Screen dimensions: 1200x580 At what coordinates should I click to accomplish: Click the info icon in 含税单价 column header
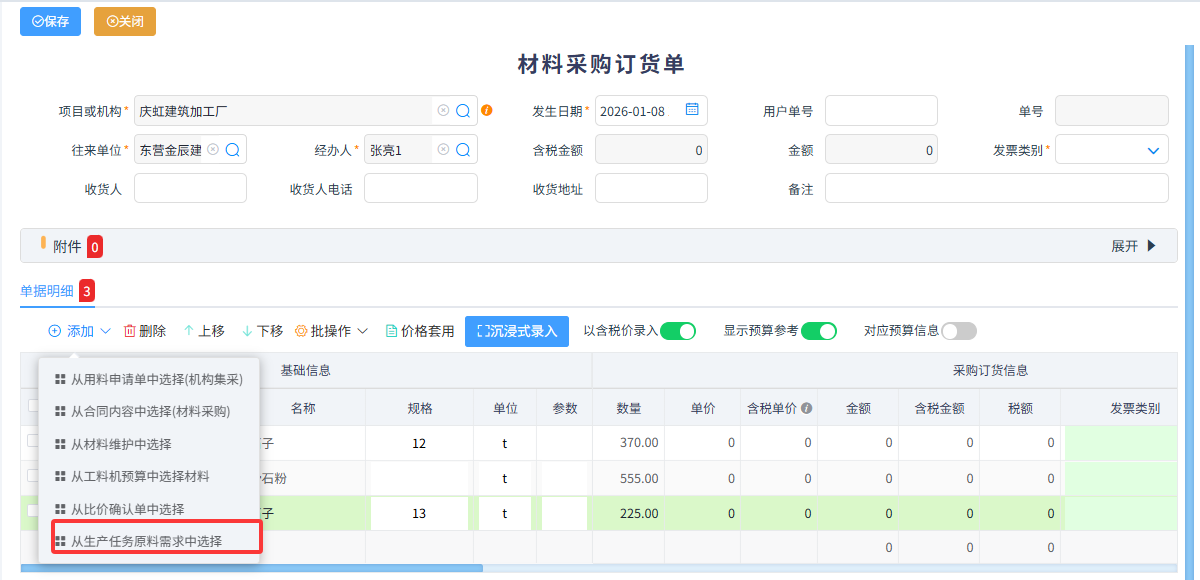coord(807,408)
